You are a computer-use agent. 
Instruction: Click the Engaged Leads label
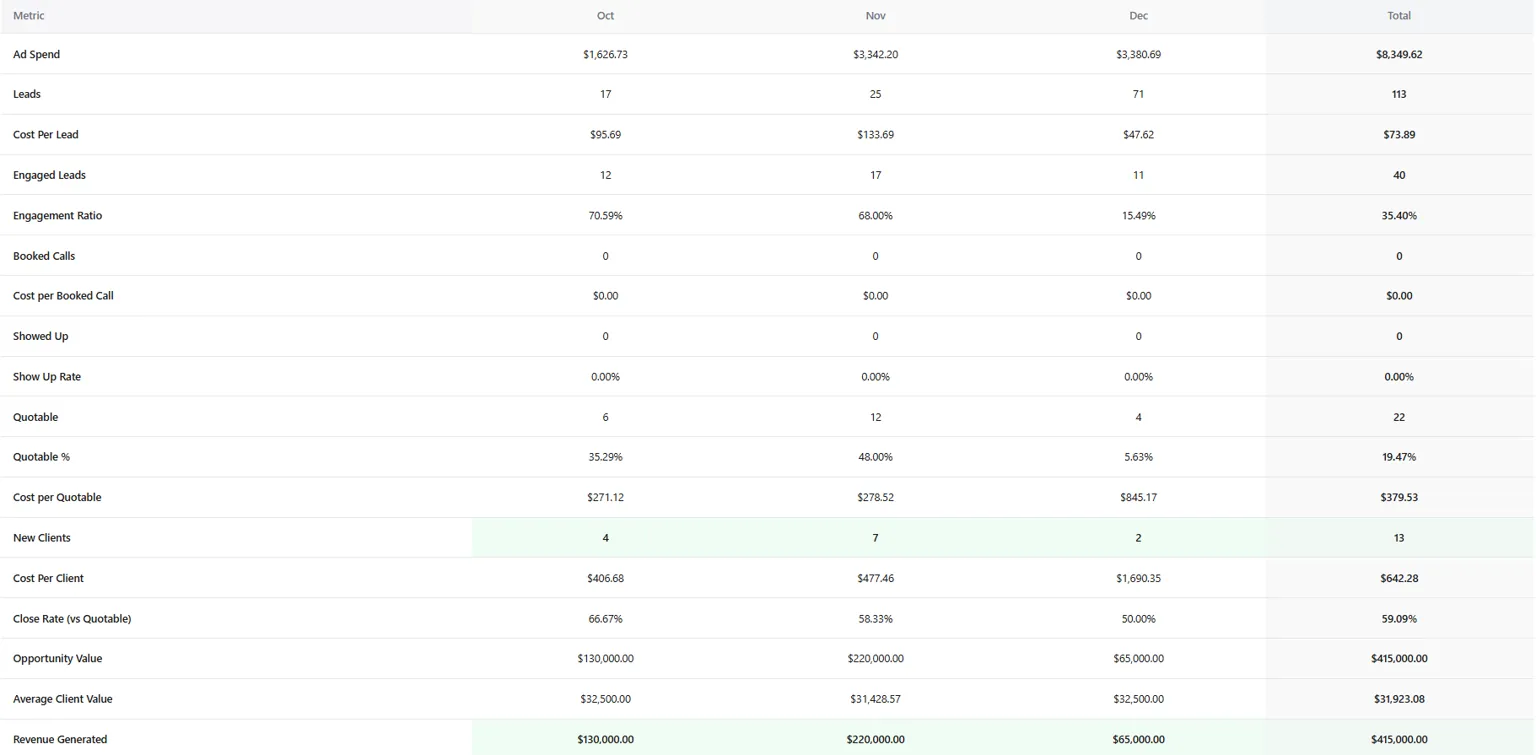click(x=49, y=175)
